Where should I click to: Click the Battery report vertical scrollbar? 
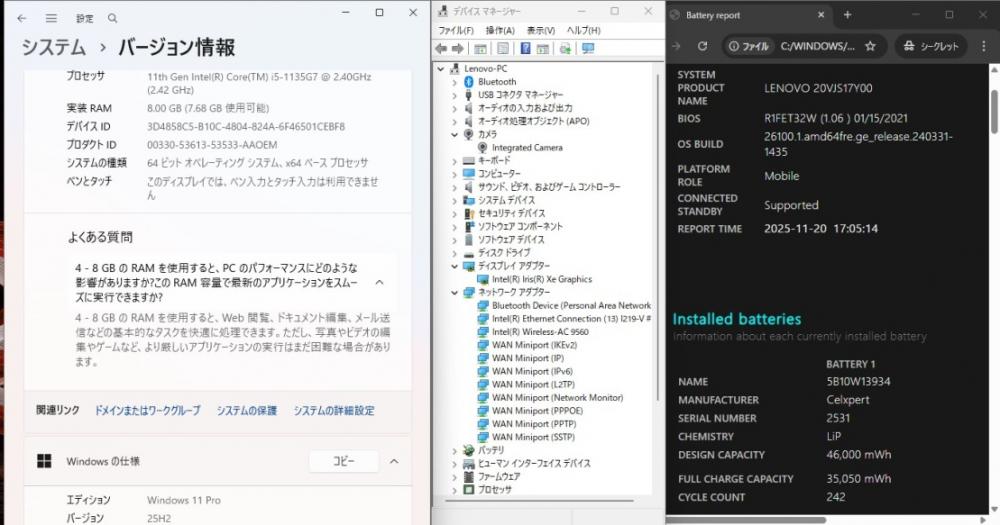point(994,112)
